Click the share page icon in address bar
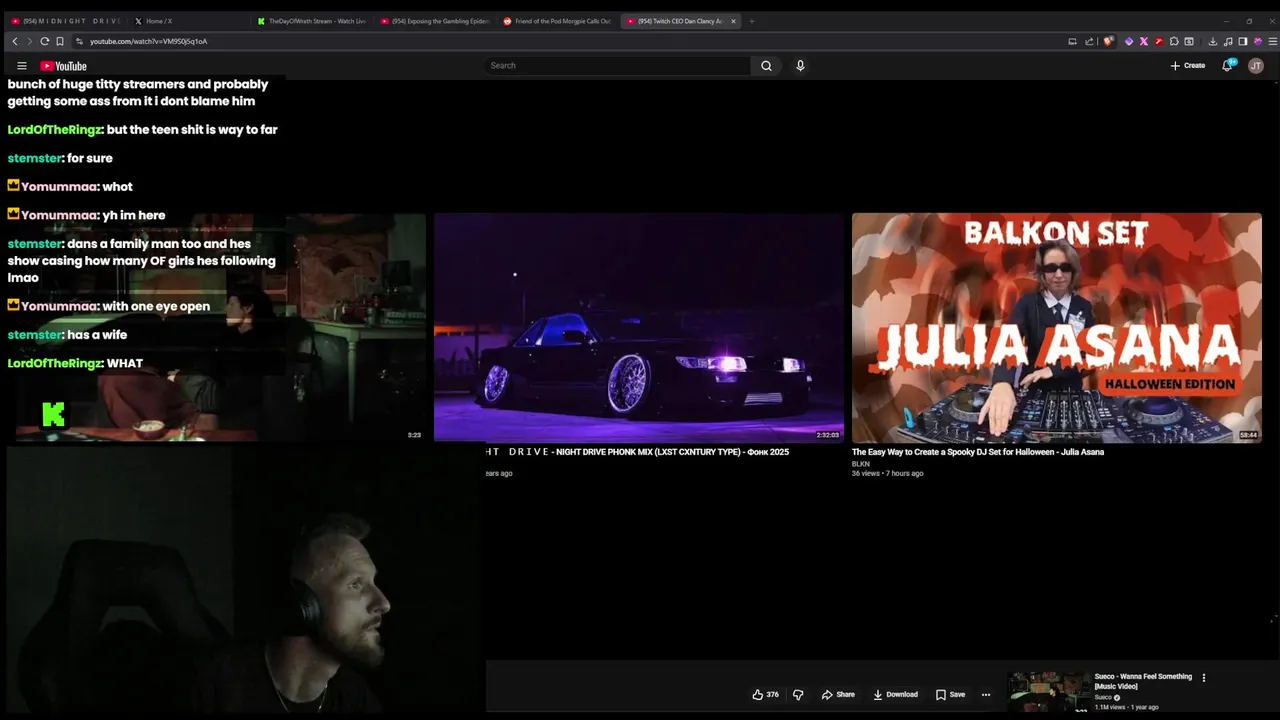The height and width of the screenshot is (720, 1280). [x=1089, y=41]
